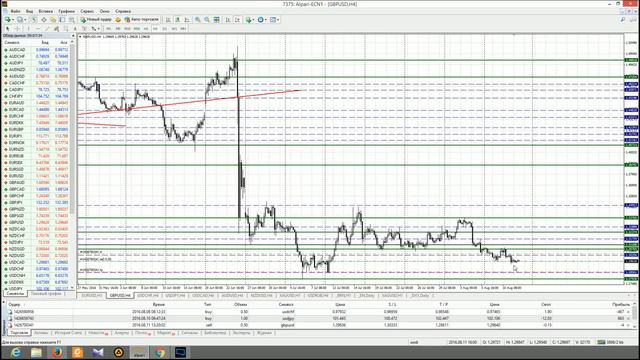Close the Market Watch panel
The width and height of the screenshot is (640, 360).
pos(73,36)
